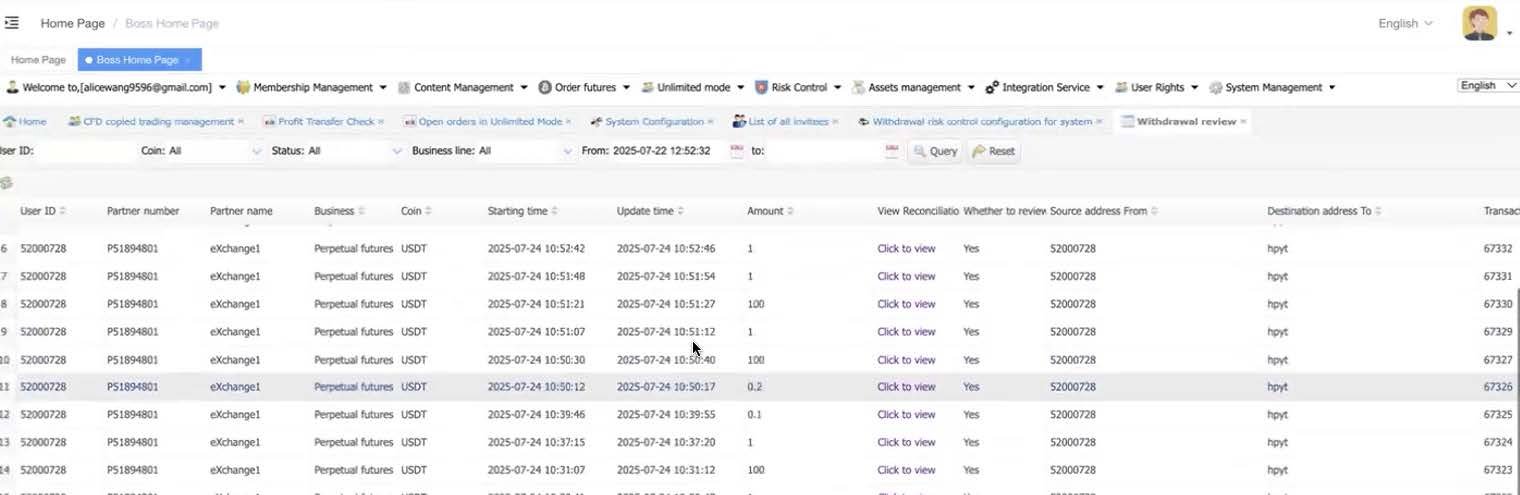Viewport: 1520px width, 495px height.
Task: Click the user avatar in the top right
Action: point(1479,23)
